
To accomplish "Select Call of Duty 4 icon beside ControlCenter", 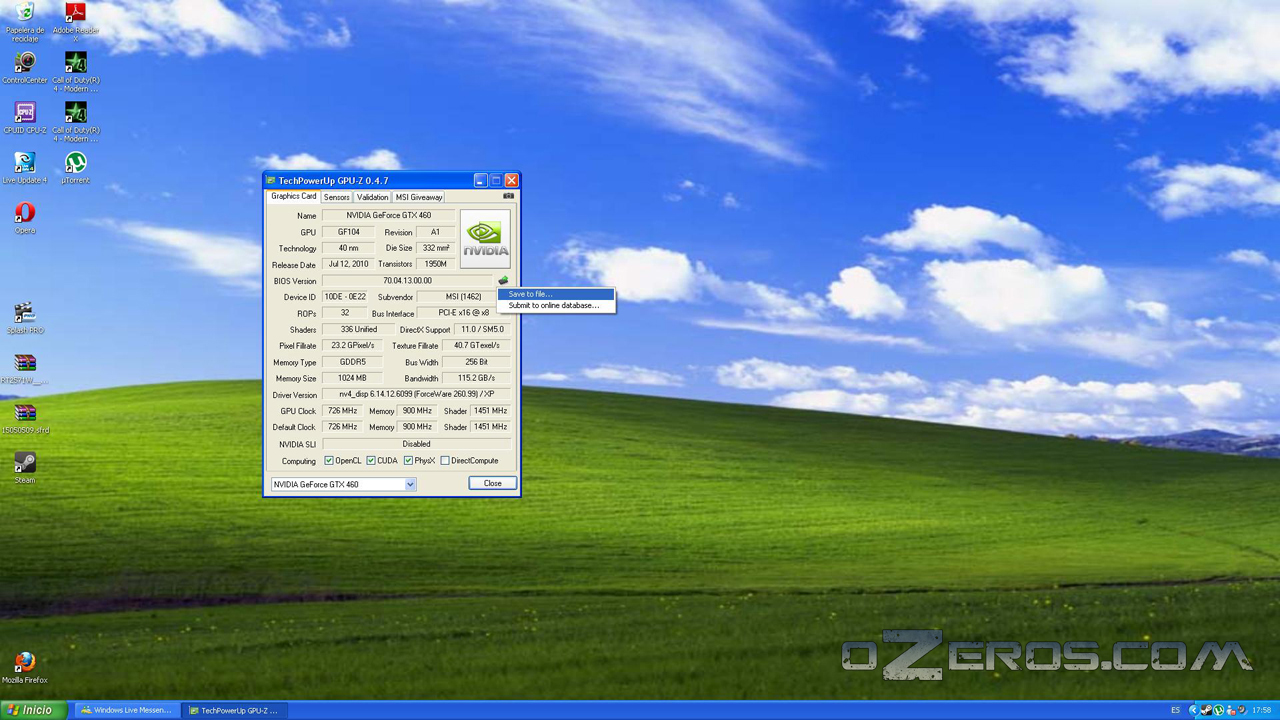I will click(75, 73).
